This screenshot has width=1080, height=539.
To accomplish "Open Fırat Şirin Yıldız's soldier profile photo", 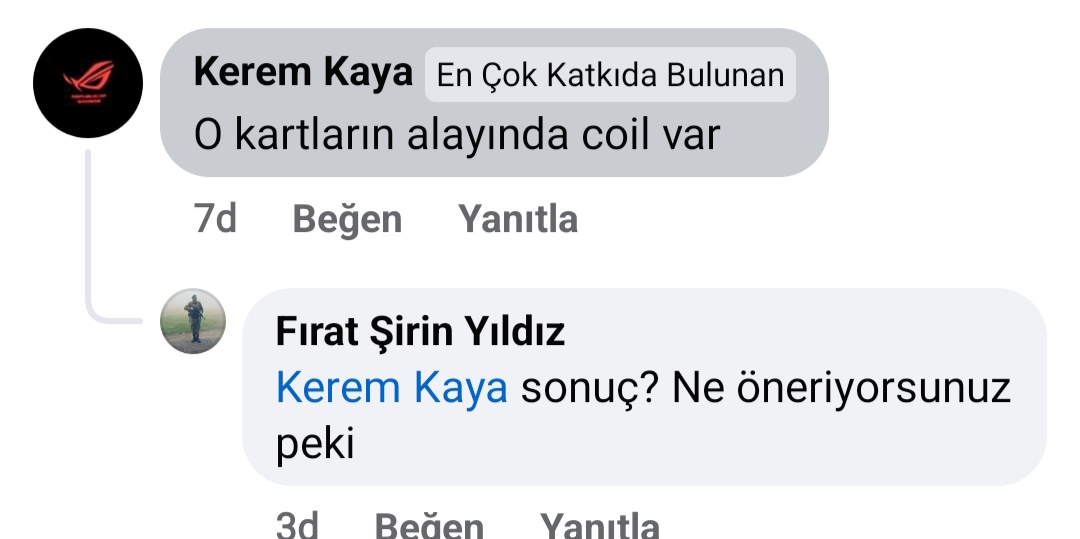I will point(193,321).
